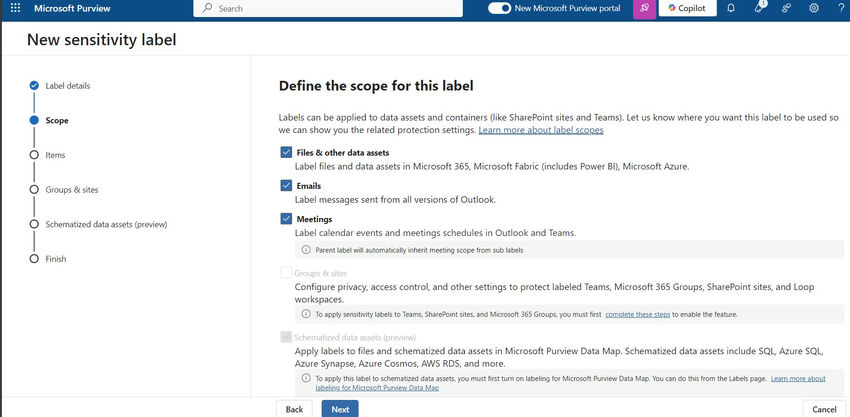Uncheck the Emails scope checkbox
Image resolution: width=850 pixels, height=417 pixels.
coord(287,185)
